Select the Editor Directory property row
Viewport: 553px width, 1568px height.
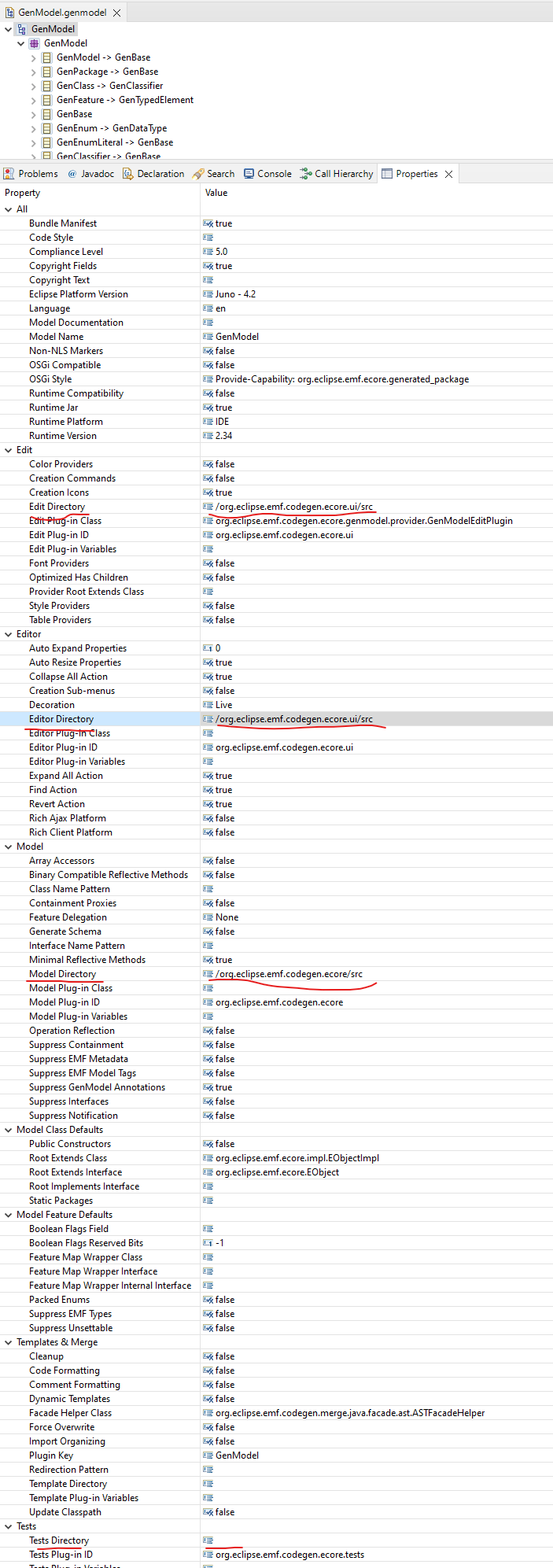[276, 719]
